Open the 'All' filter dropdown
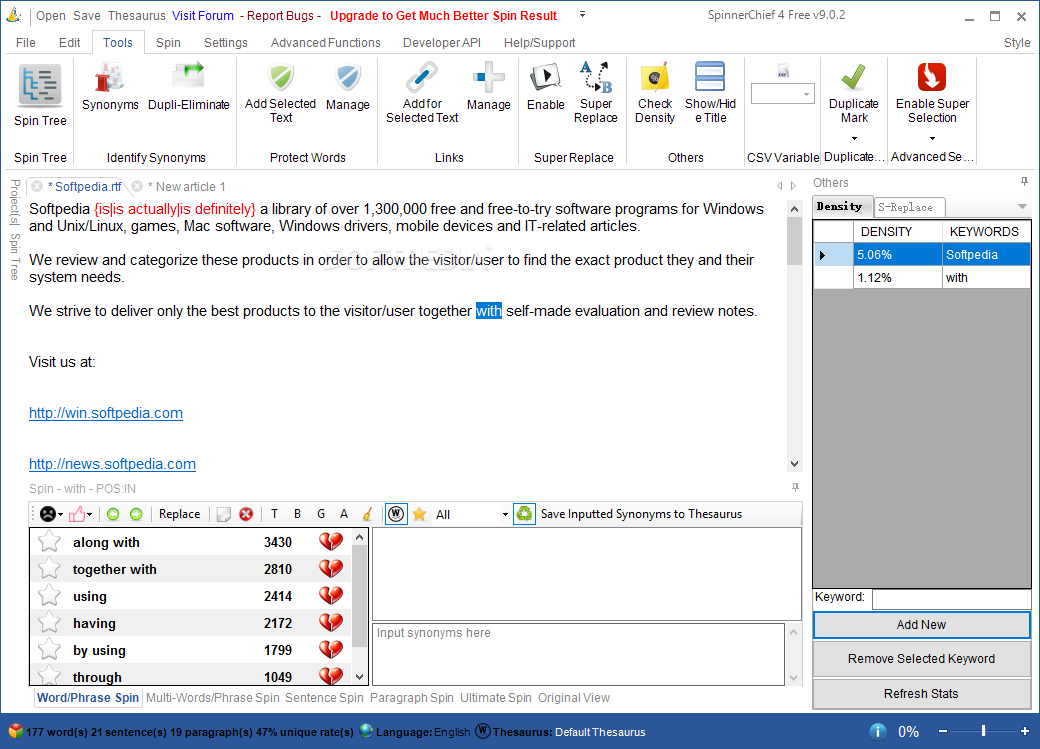1040x749 pixels. [505, 515]
